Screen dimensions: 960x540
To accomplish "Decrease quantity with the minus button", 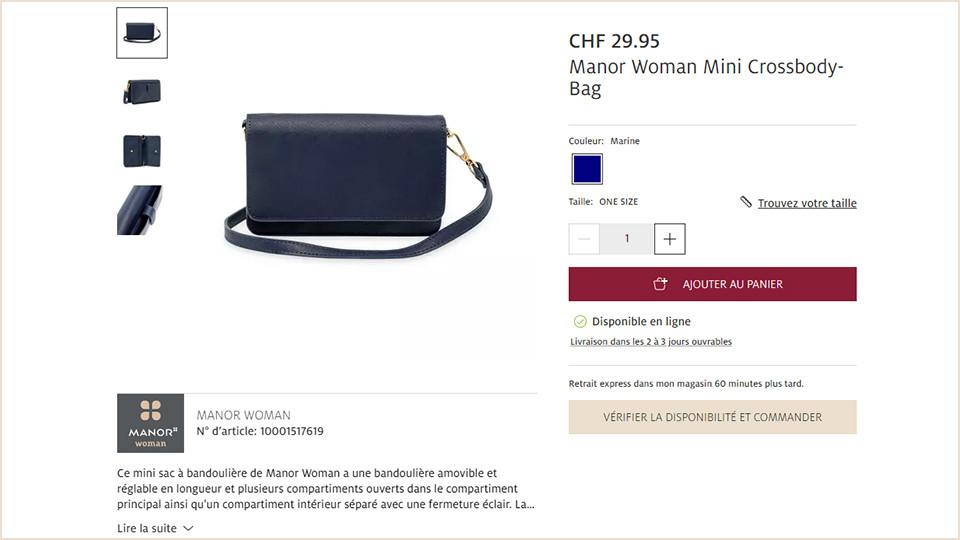I will (584, 239).
